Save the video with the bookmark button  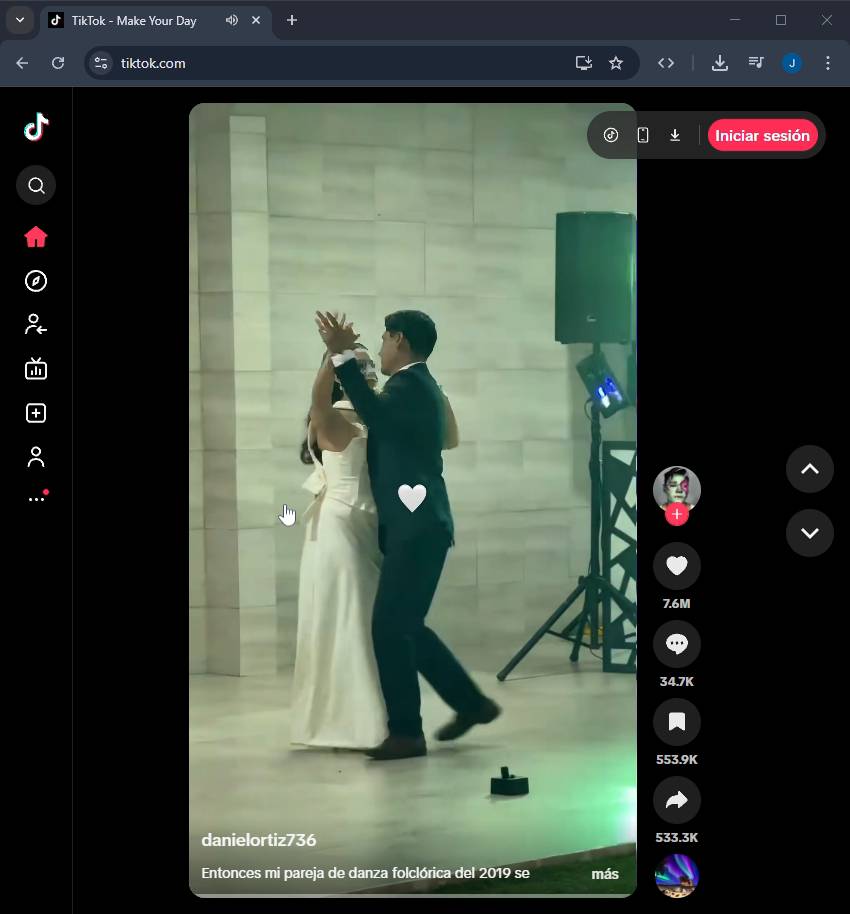(676, 722)
